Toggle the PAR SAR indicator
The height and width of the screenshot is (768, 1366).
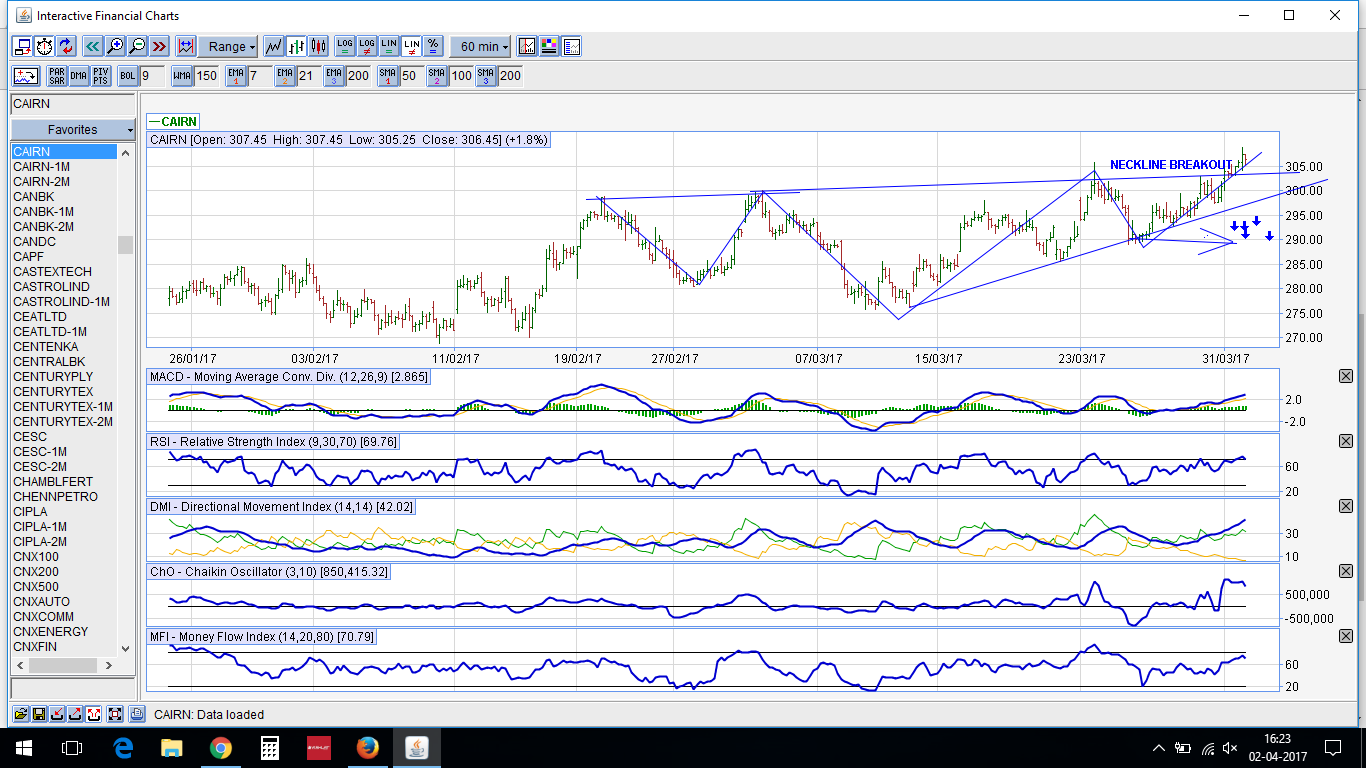[57, 75]
